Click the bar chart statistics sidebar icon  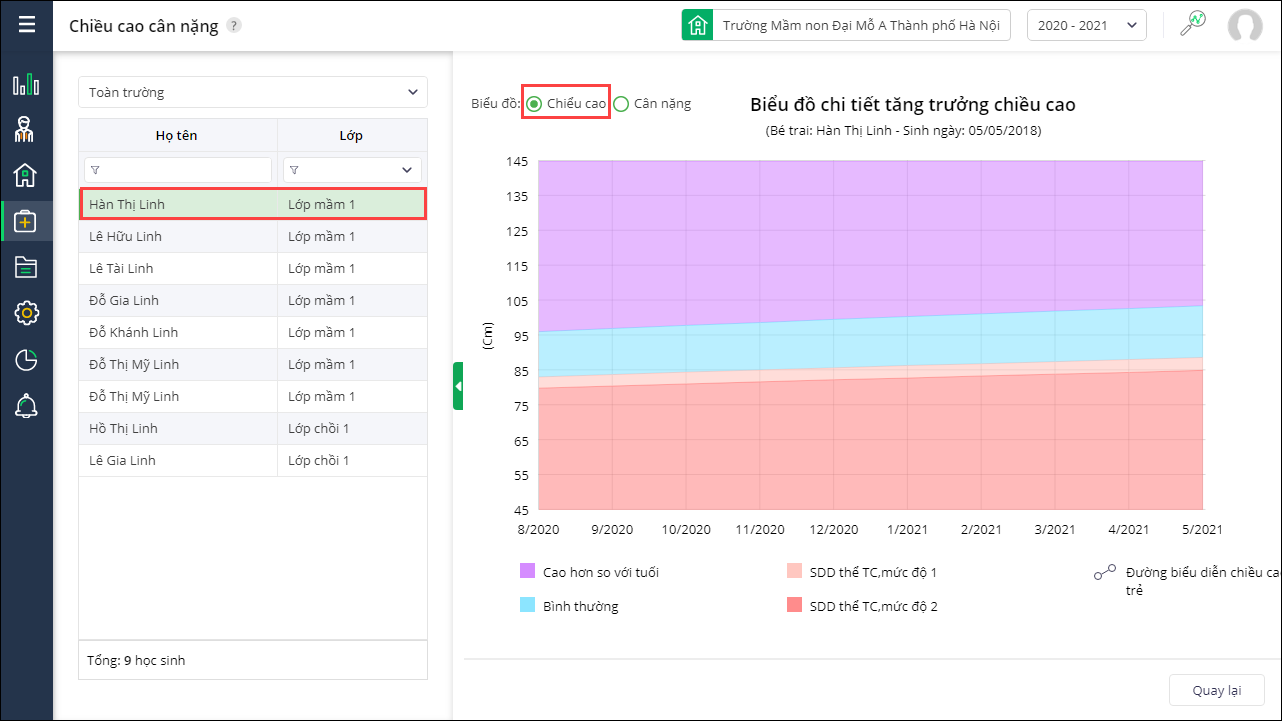point(26,84)
